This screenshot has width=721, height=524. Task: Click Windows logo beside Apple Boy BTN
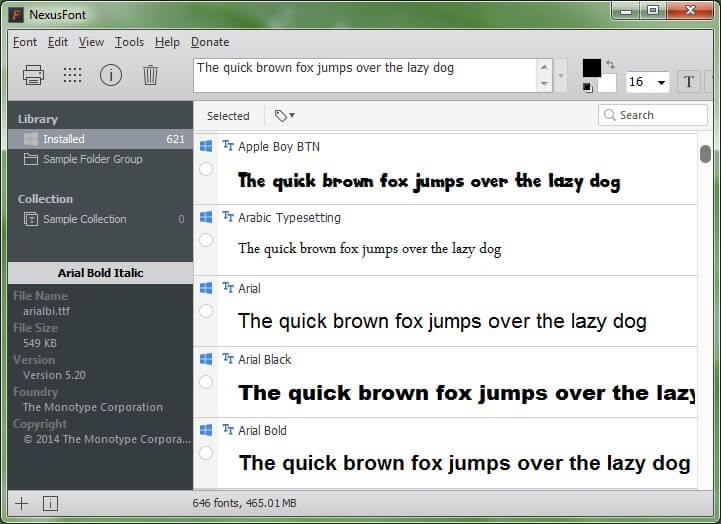(206, 146)
